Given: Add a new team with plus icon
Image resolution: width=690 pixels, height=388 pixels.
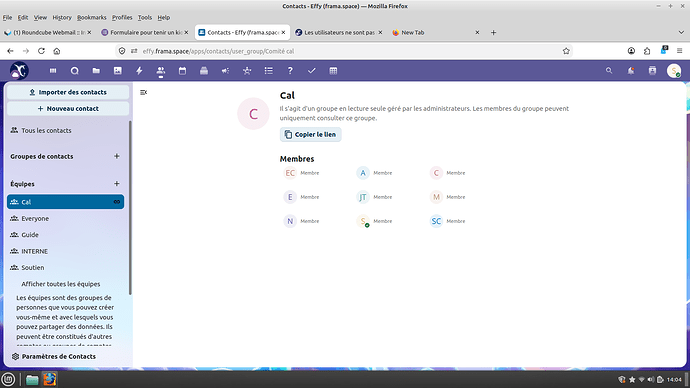Looking at the screenshot, I should [117, 183].
